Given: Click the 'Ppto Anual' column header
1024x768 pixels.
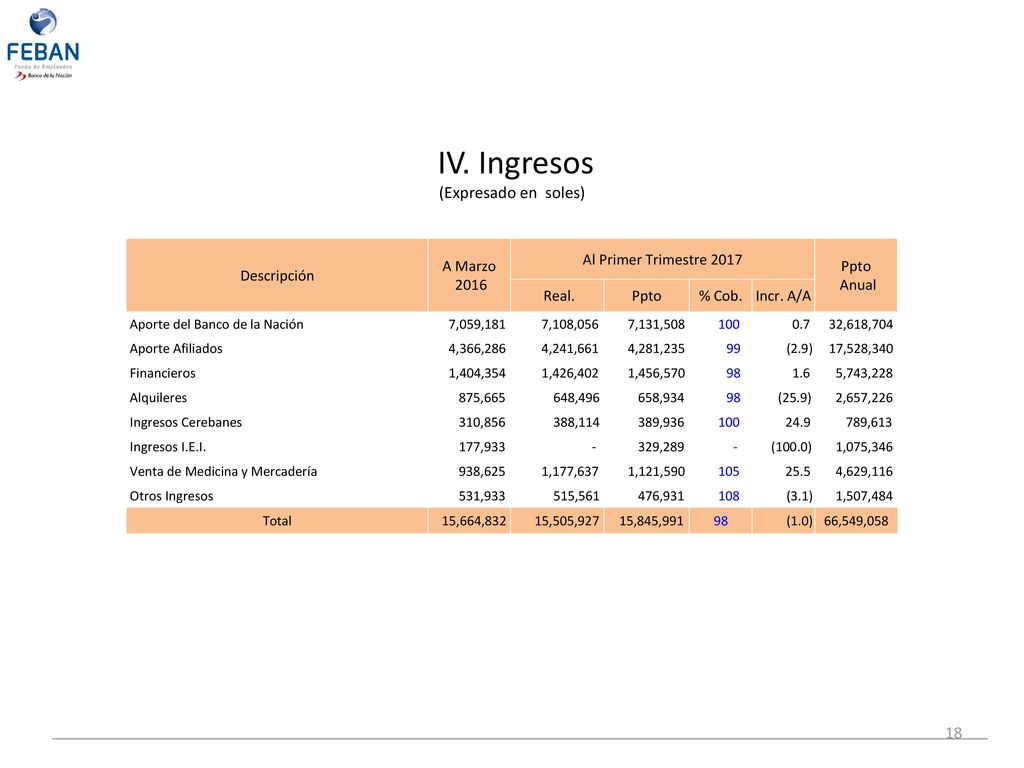Looking at the screenshot, I should (856, 276).
